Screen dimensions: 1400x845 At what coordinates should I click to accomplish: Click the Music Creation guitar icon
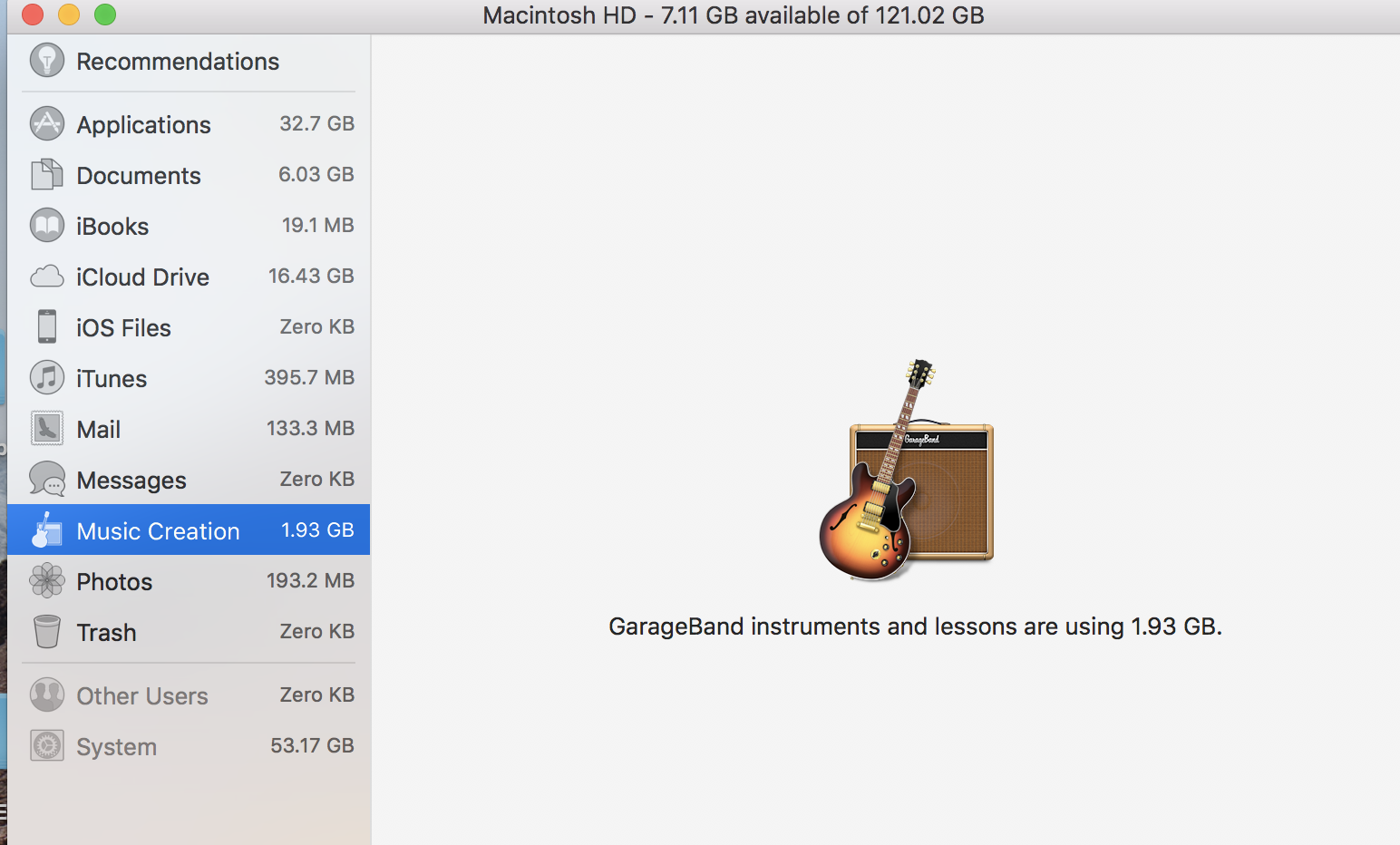pyautogui.click(x=46, y=529)
